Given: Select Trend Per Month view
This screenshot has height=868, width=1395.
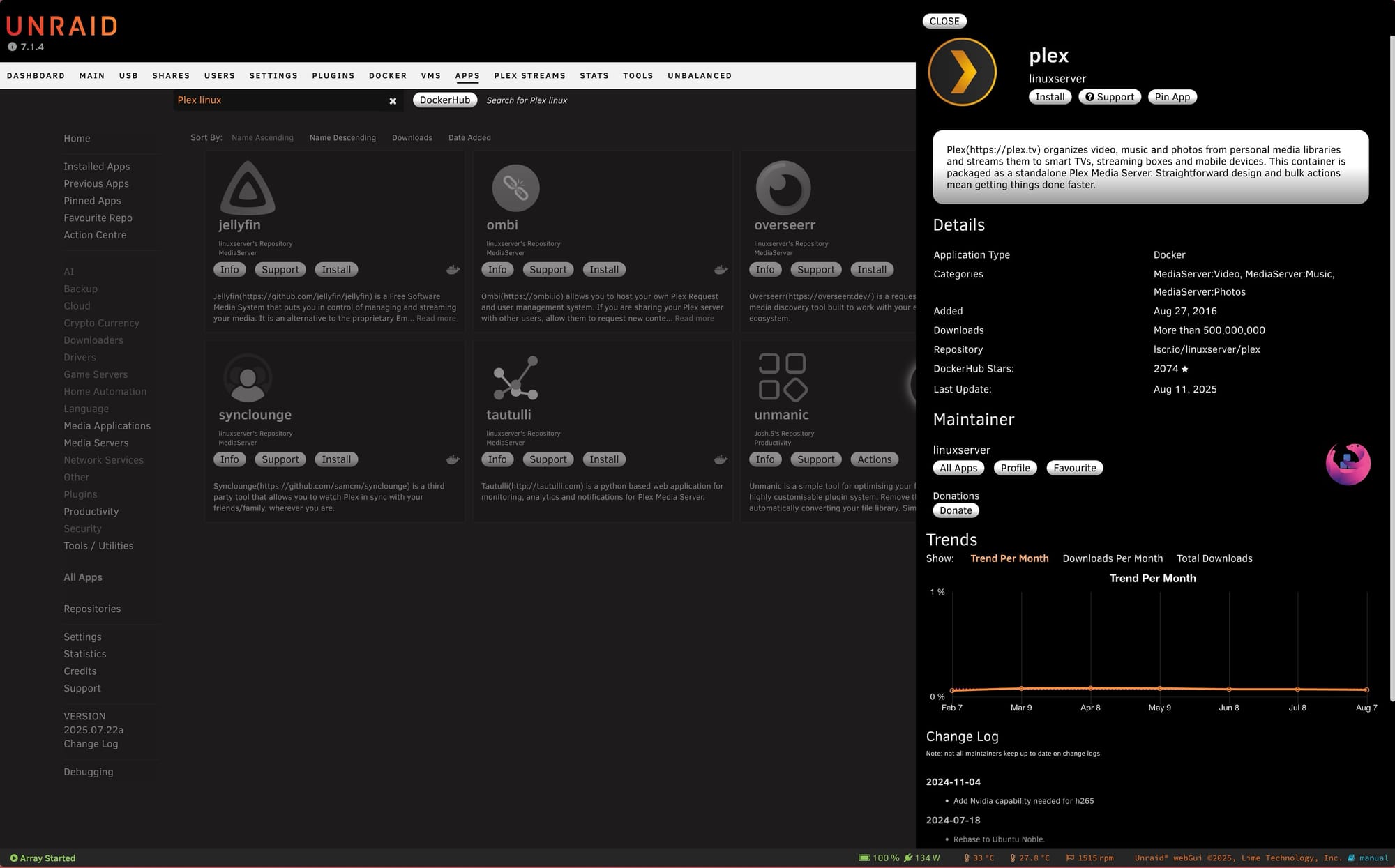Looking at the screenshot, I should (x=1009, y=558).
